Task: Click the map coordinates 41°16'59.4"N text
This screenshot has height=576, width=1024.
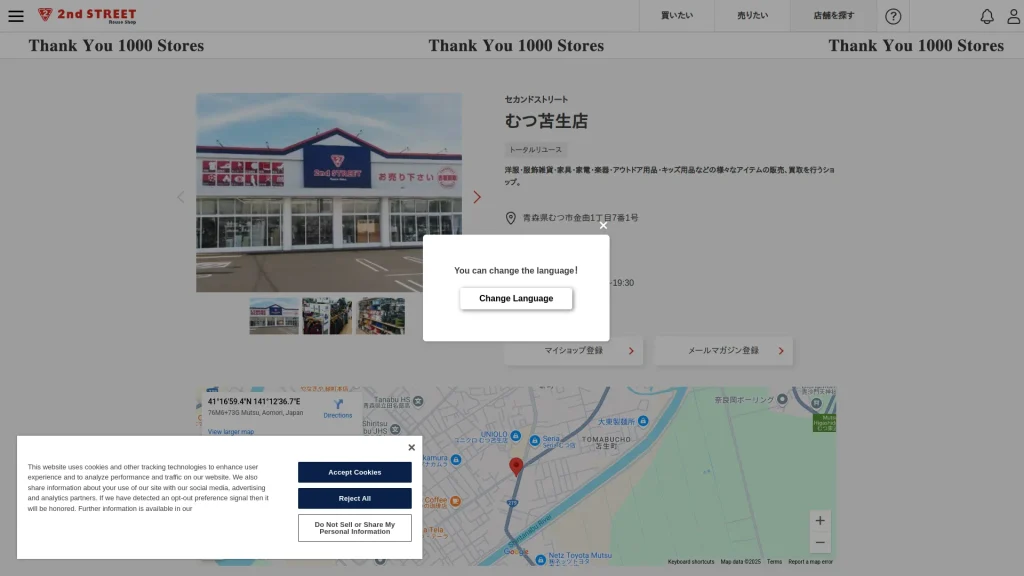Action: 254,402
